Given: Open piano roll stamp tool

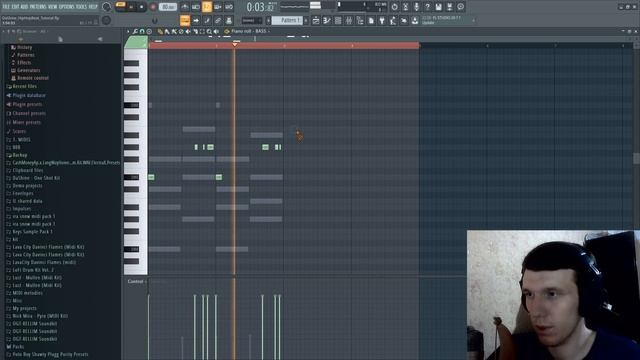Looking at the screenshot, I should coord(149,31).
